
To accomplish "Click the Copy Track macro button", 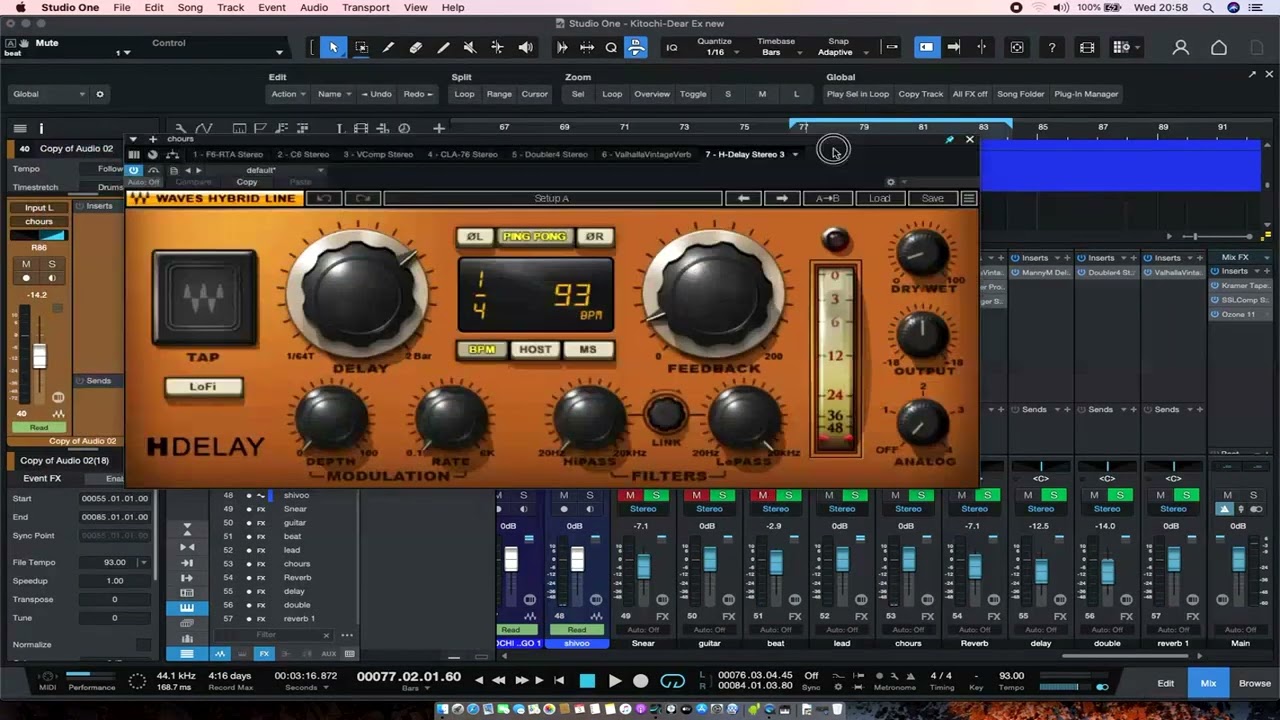I will tap(920, 94).
